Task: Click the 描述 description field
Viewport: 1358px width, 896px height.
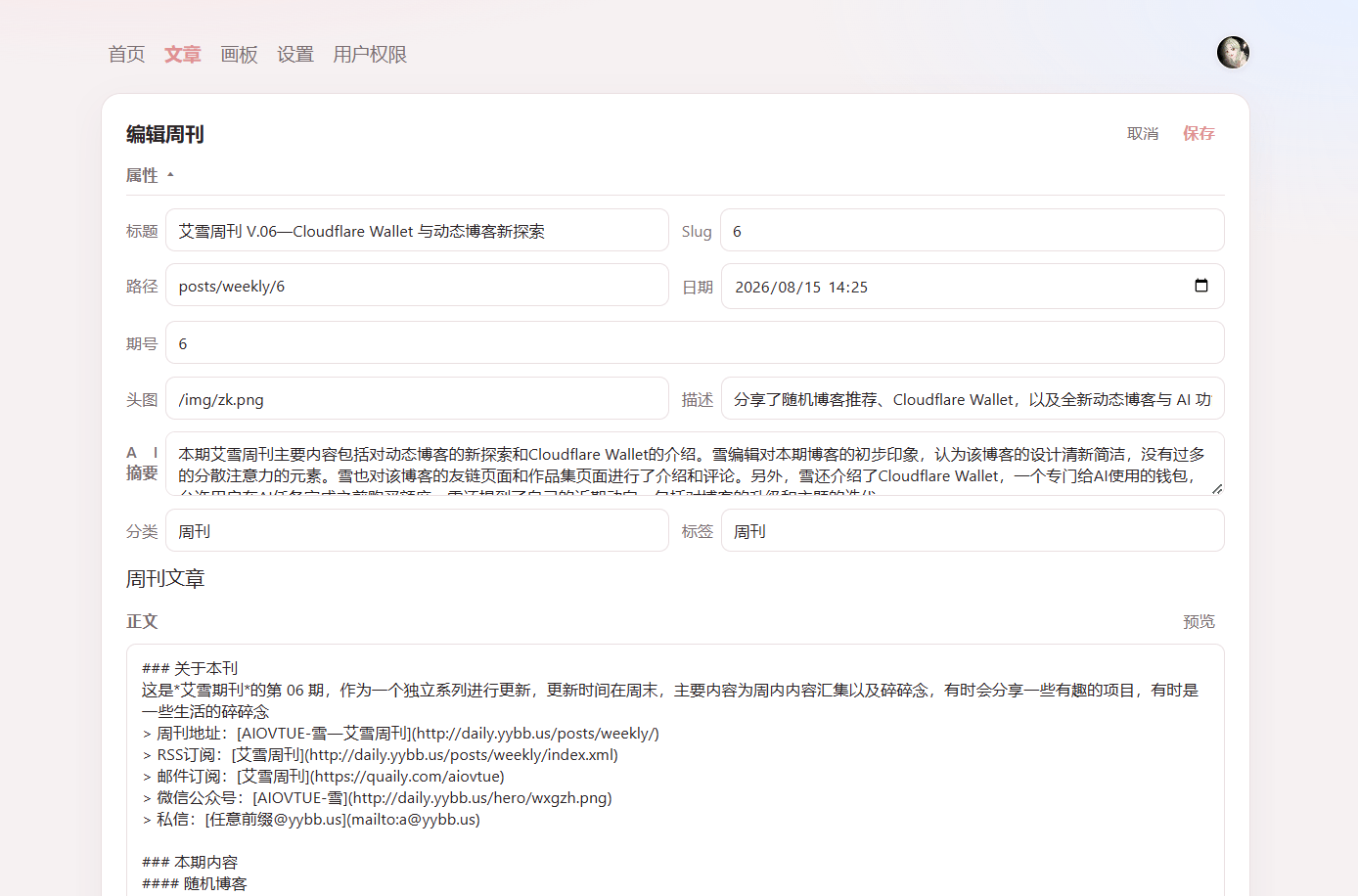Action: (973, 399)
